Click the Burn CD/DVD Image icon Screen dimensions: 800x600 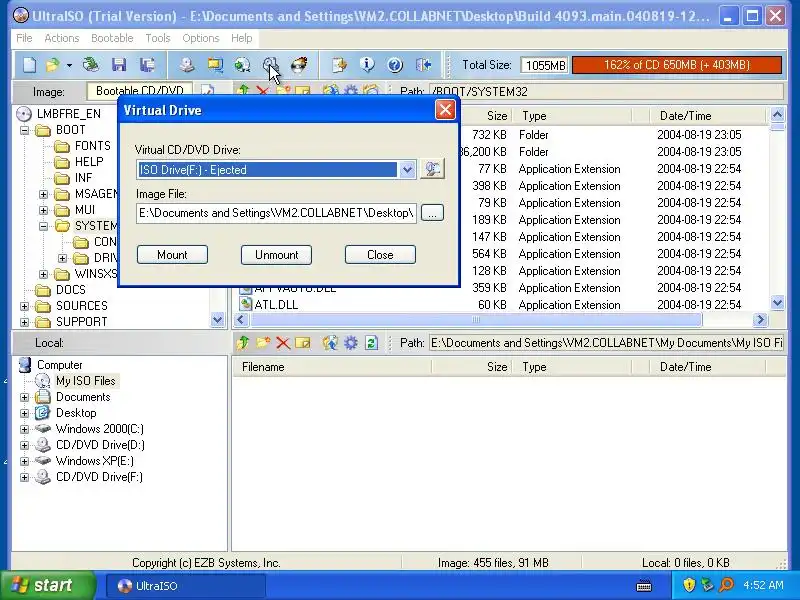[298, 65]
